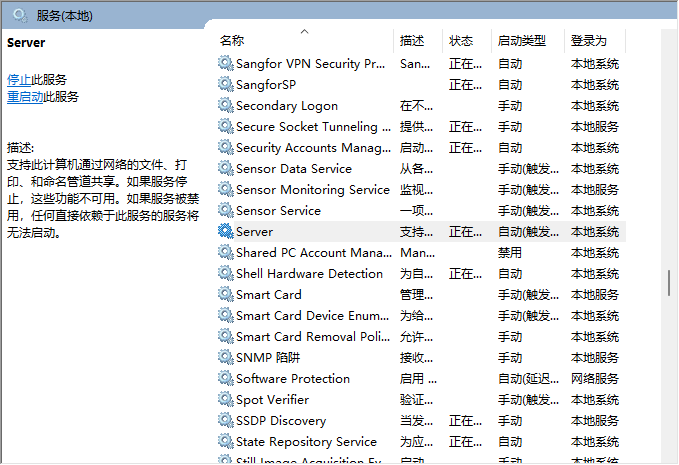Click the gear icon of Shared PC Account Manager
679x465 pixels.
[x=226, y=252]
